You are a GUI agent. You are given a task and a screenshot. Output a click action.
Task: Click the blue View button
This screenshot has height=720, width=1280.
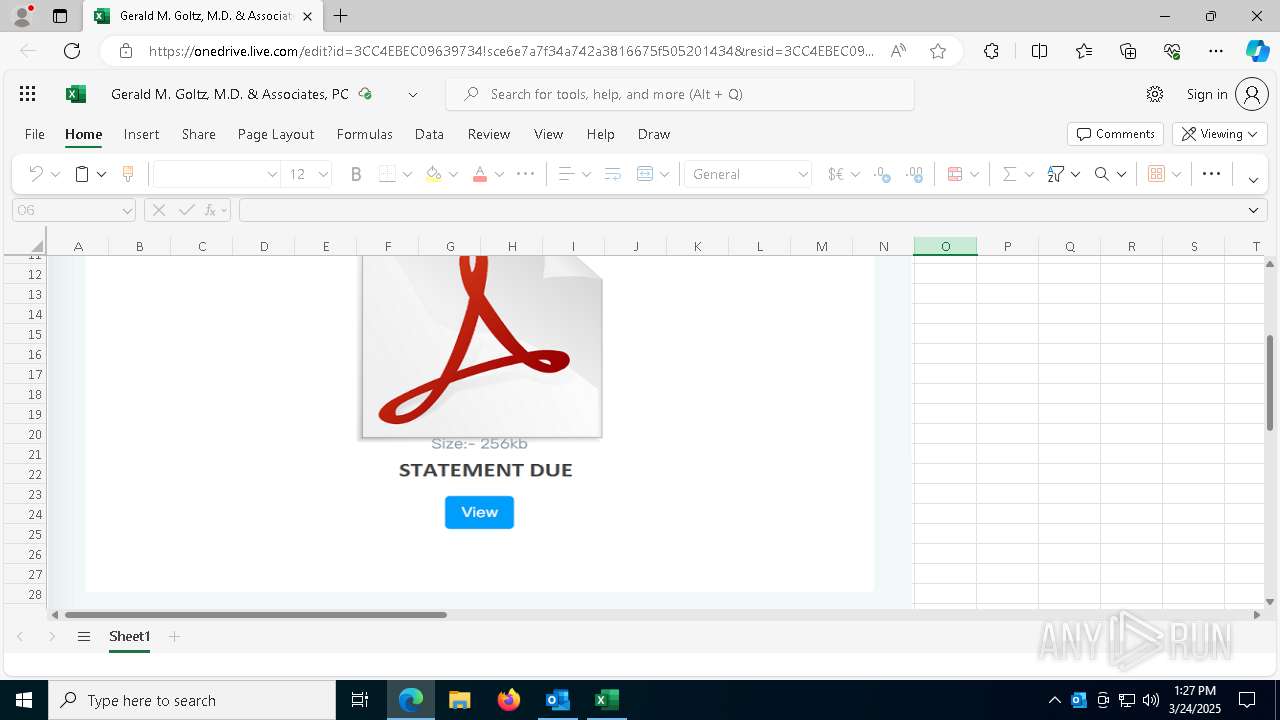click(x=479, y=512)
